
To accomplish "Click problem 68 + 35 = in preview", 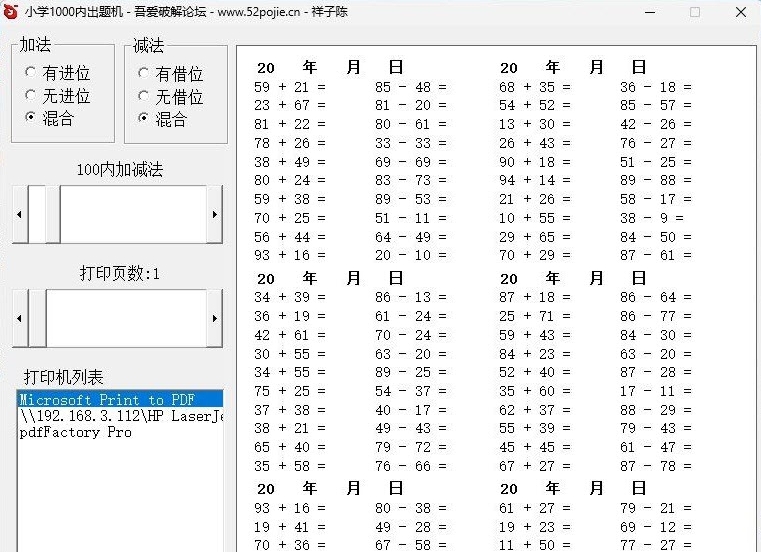I will pos(535,87).
